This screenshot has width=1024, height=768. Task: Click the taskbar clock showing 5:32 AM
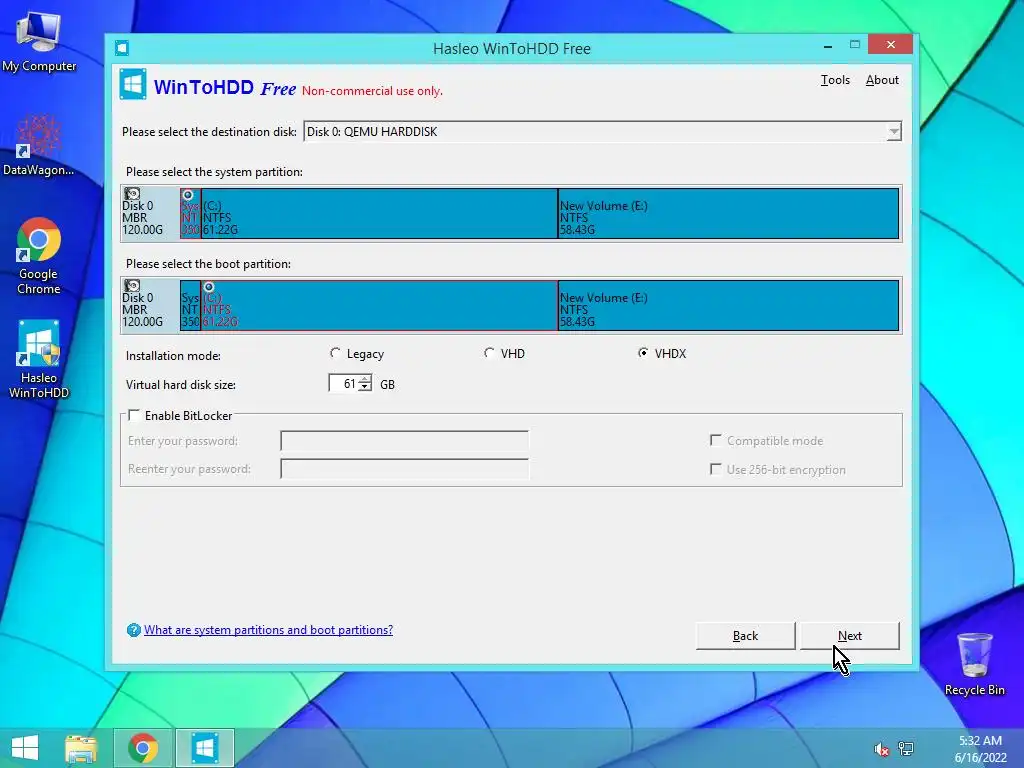[x=980, y=741]
